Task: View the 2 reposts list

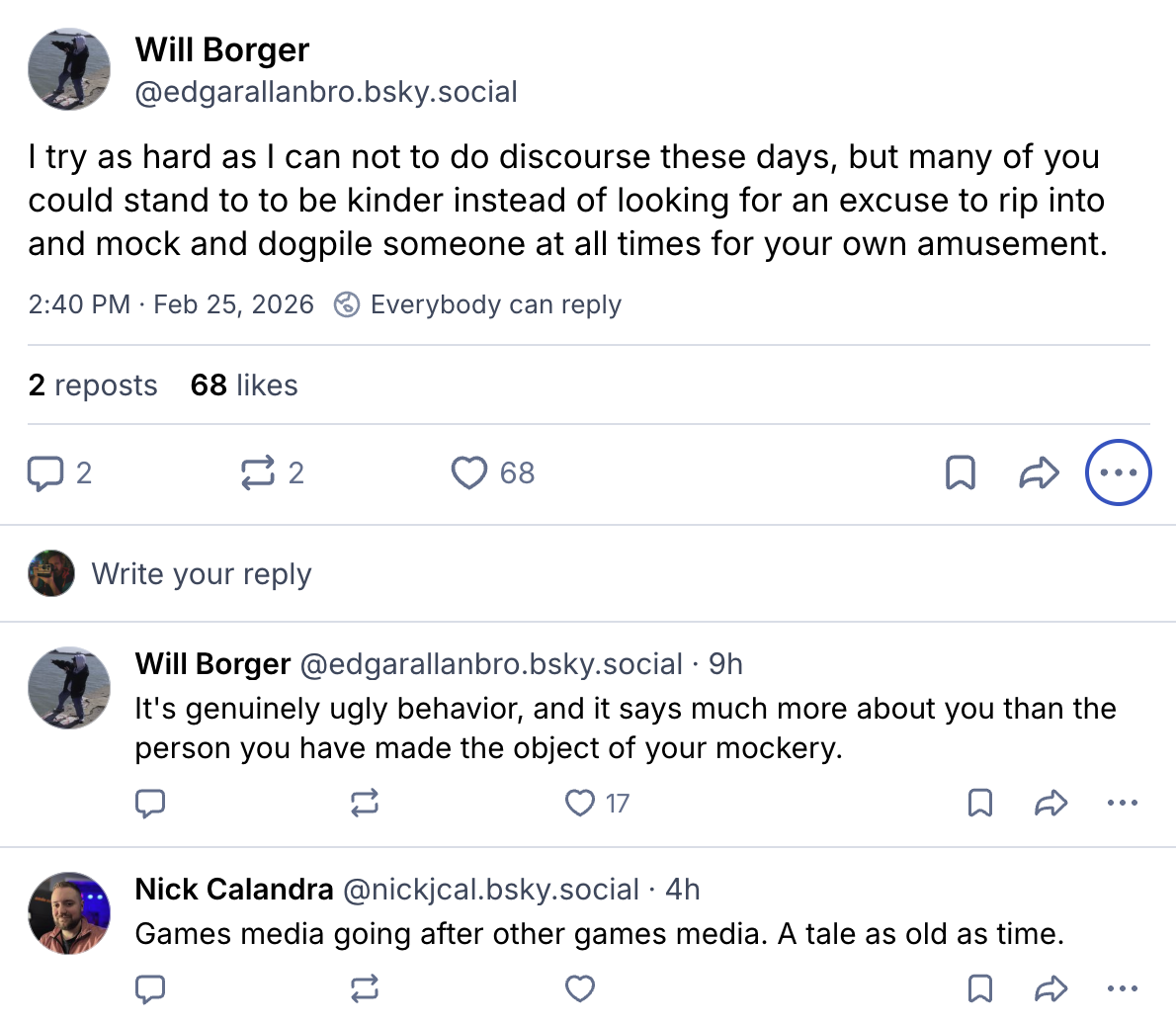Action: click(93, 385)
